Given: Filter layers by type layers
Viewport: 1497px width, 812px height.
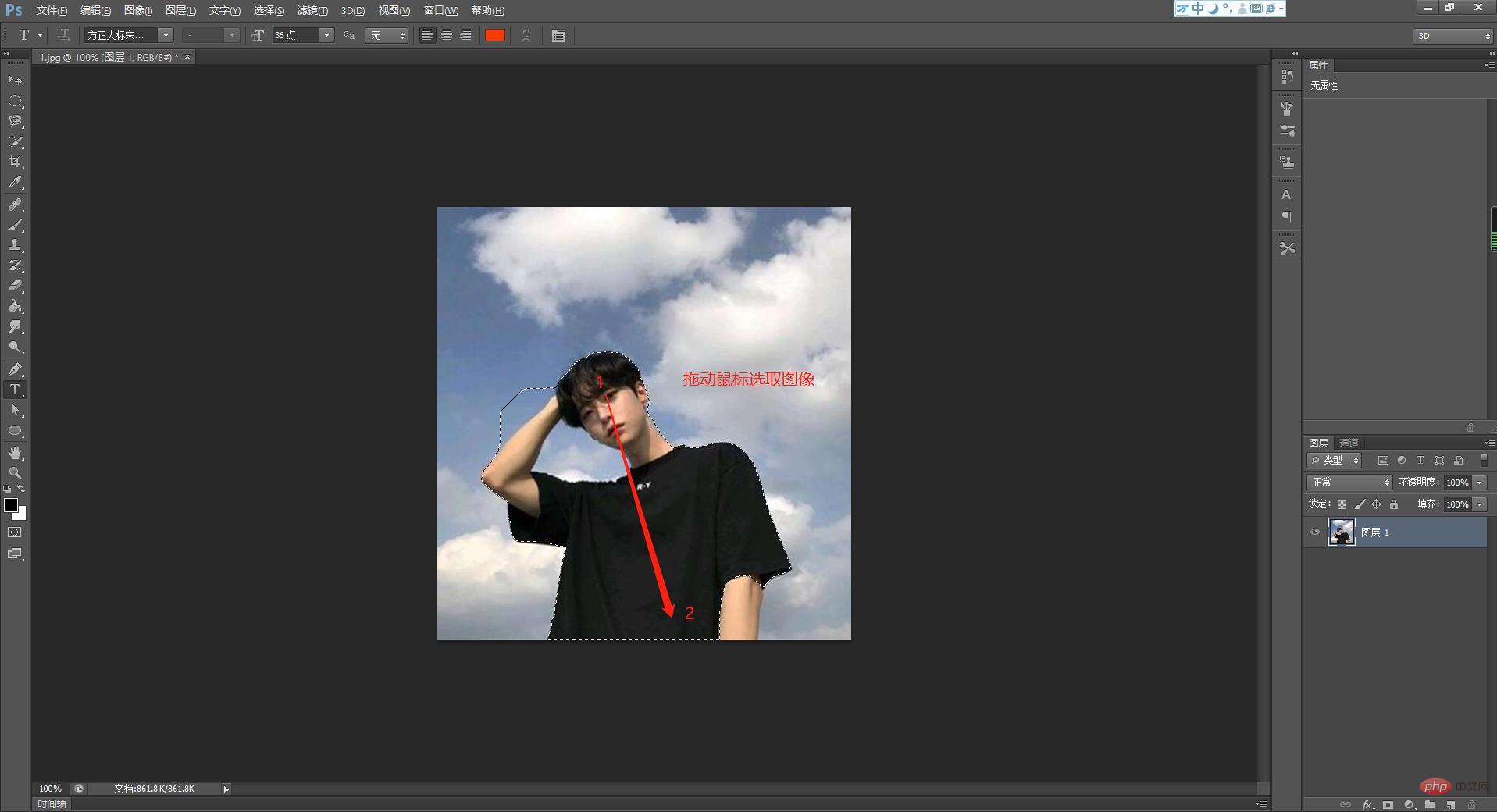Looking at the screenshot, I should 1420,461.
